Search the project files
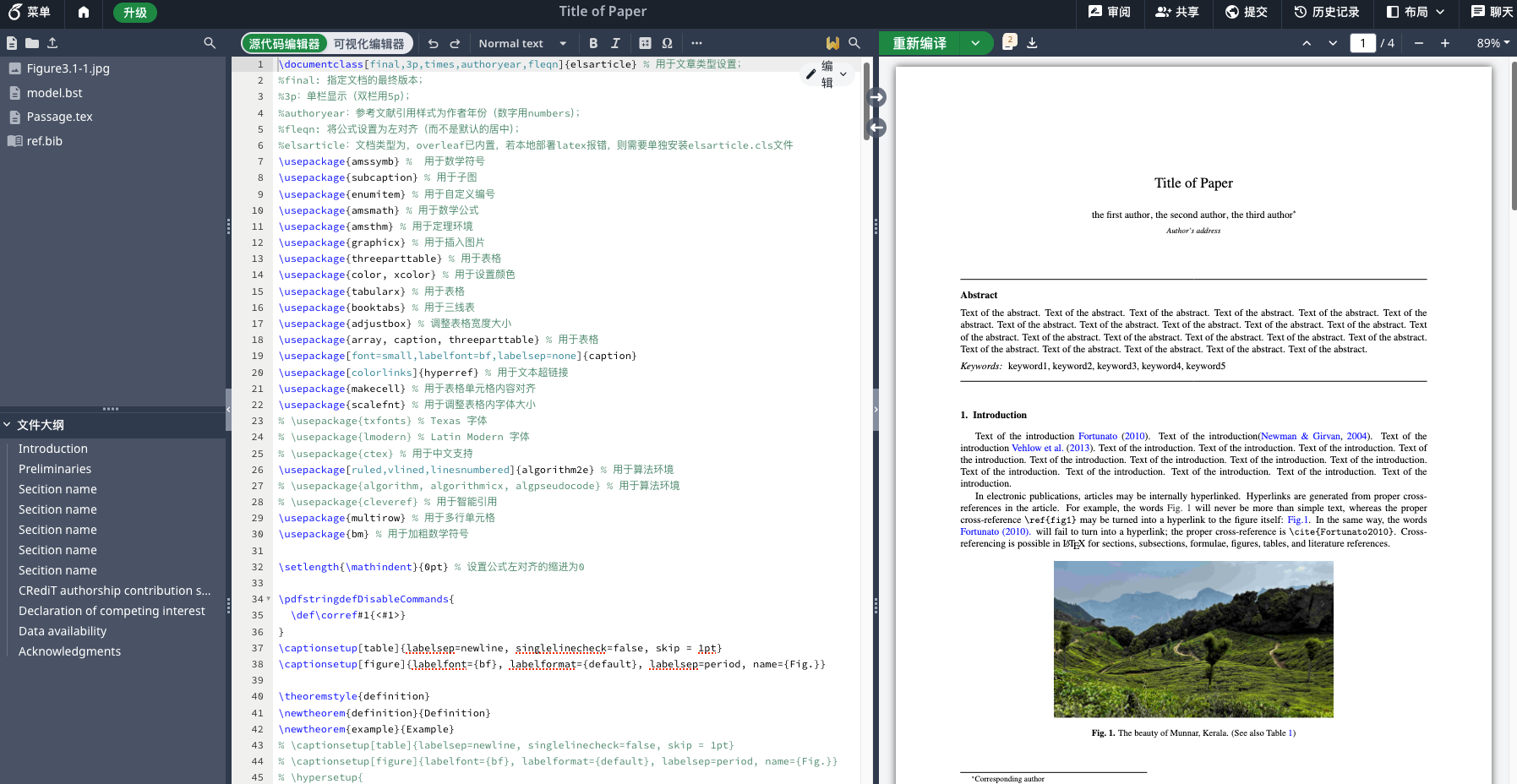This screenshot has width=1517, height=784. tap(210, 43)
